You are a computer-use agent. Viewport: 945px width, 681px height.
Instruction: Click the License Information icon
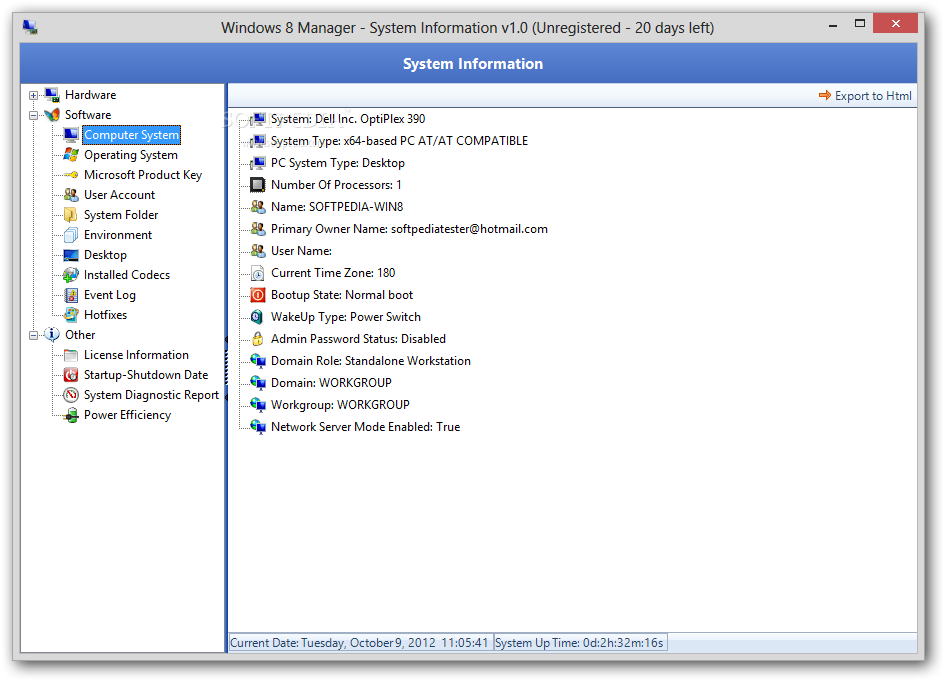[71, 355]
